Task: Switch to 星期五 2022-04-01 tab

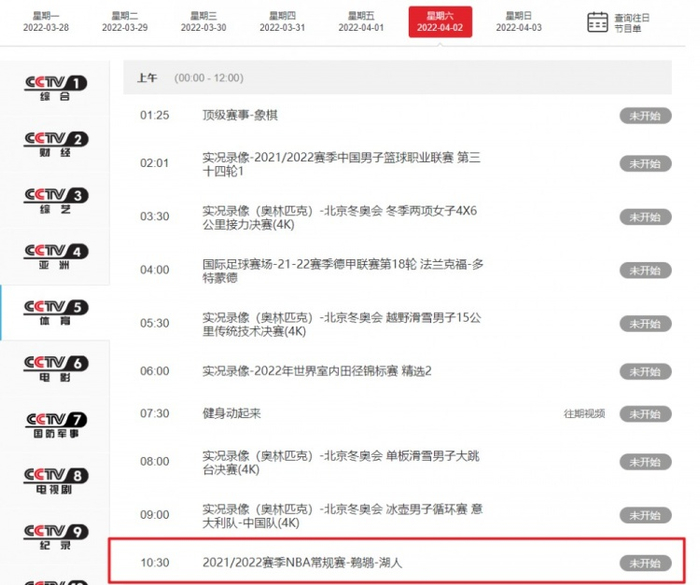Action: point(361,22)
